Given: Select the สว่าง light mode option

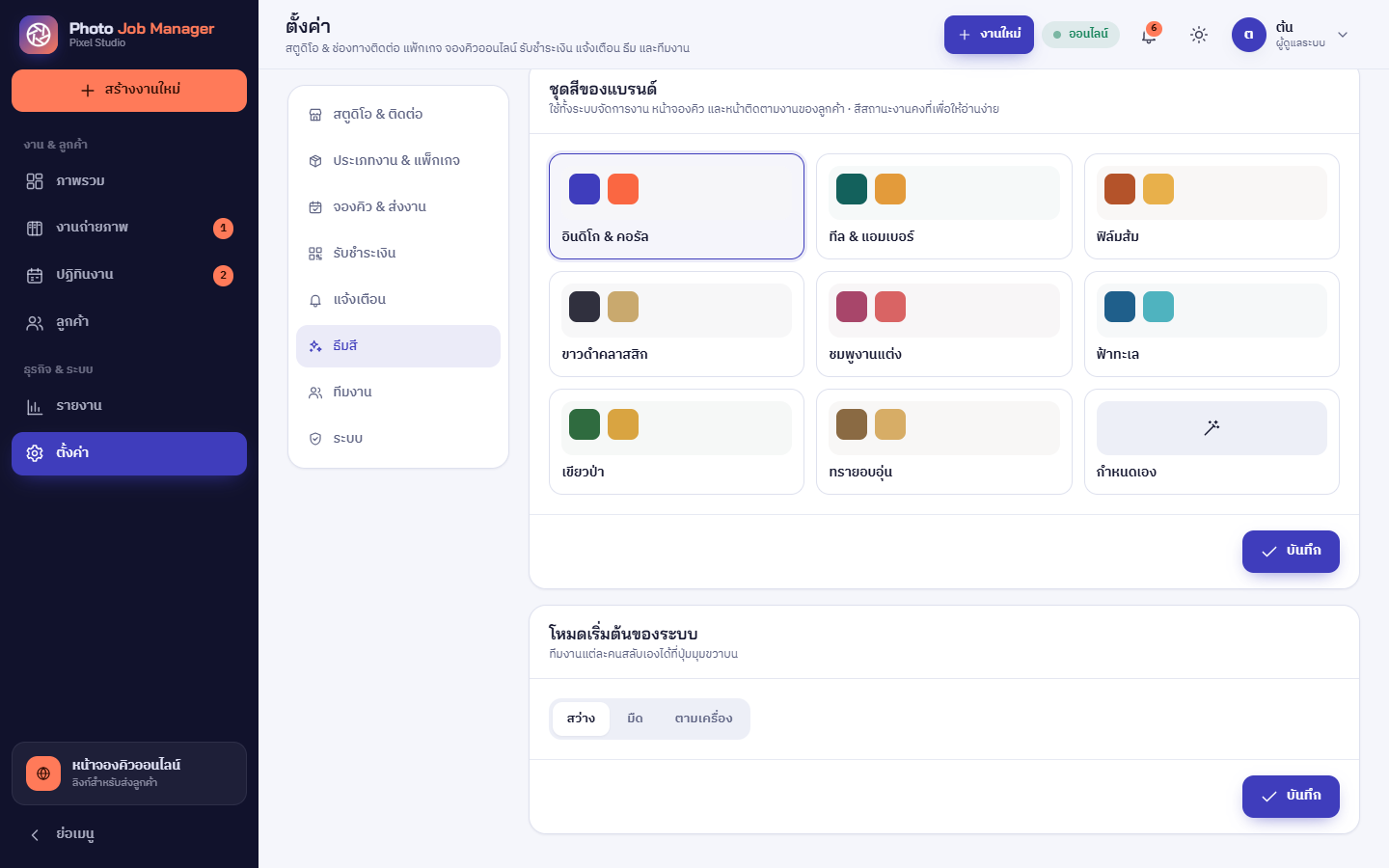Looking at the screenshot, I should point(581,719).
